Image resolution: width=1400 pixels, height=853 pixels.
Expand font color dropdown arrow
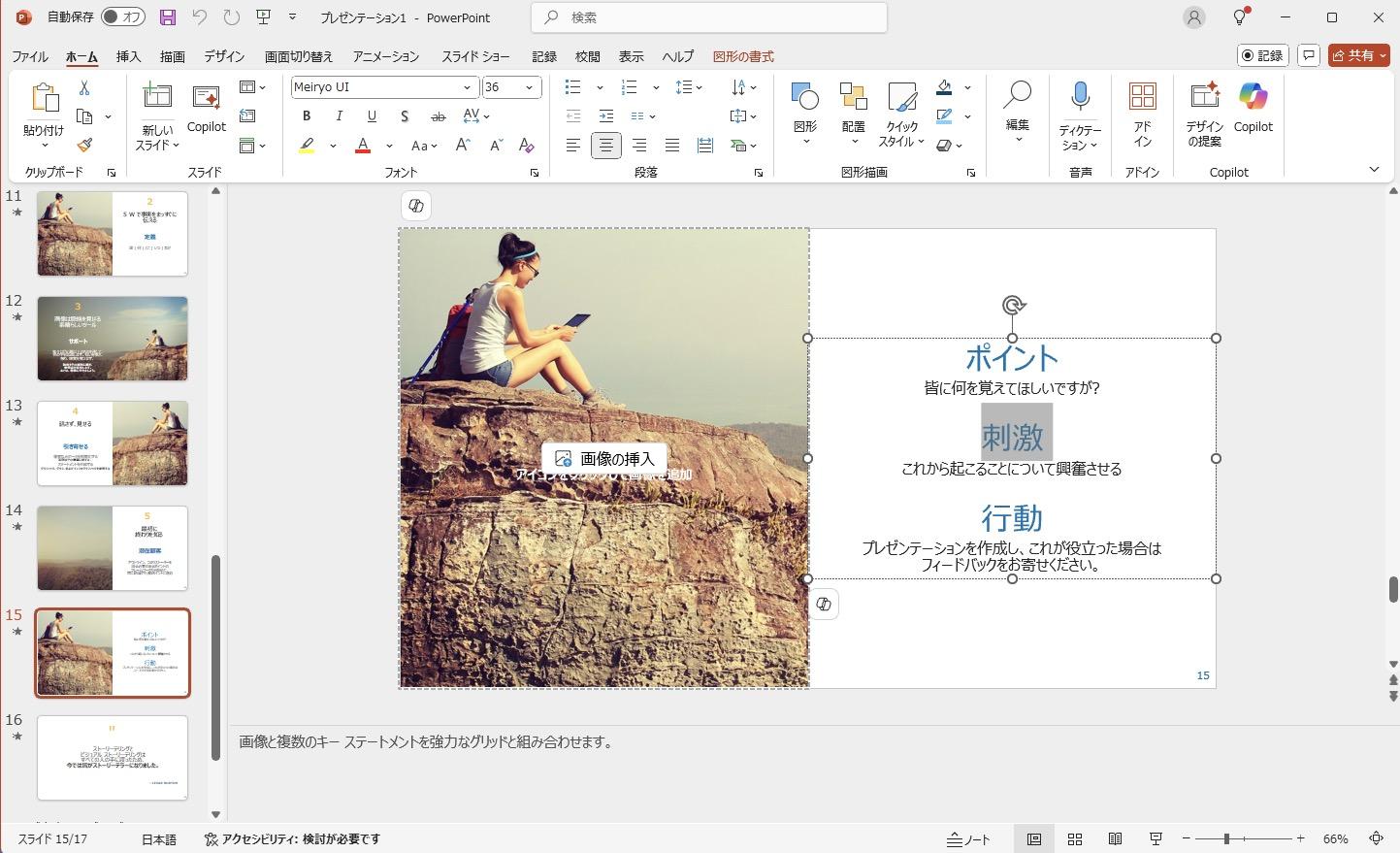[x=389, y=147]
